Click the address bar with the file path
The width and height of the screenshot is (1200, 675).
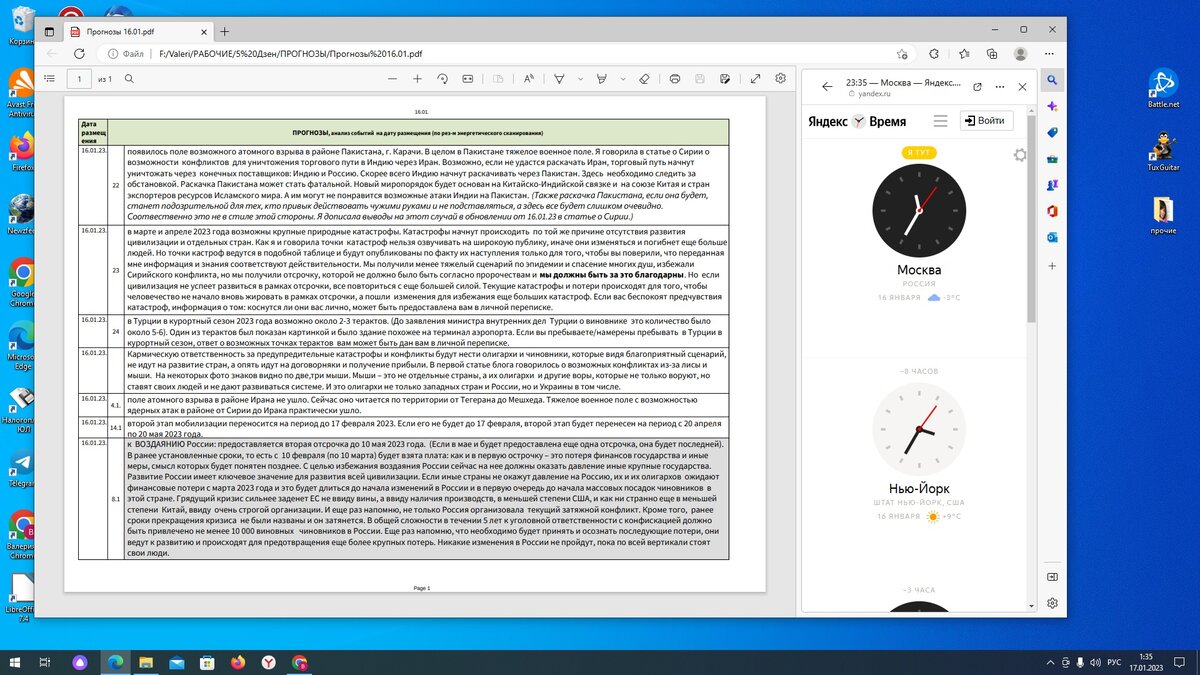(x=500, y=54)
